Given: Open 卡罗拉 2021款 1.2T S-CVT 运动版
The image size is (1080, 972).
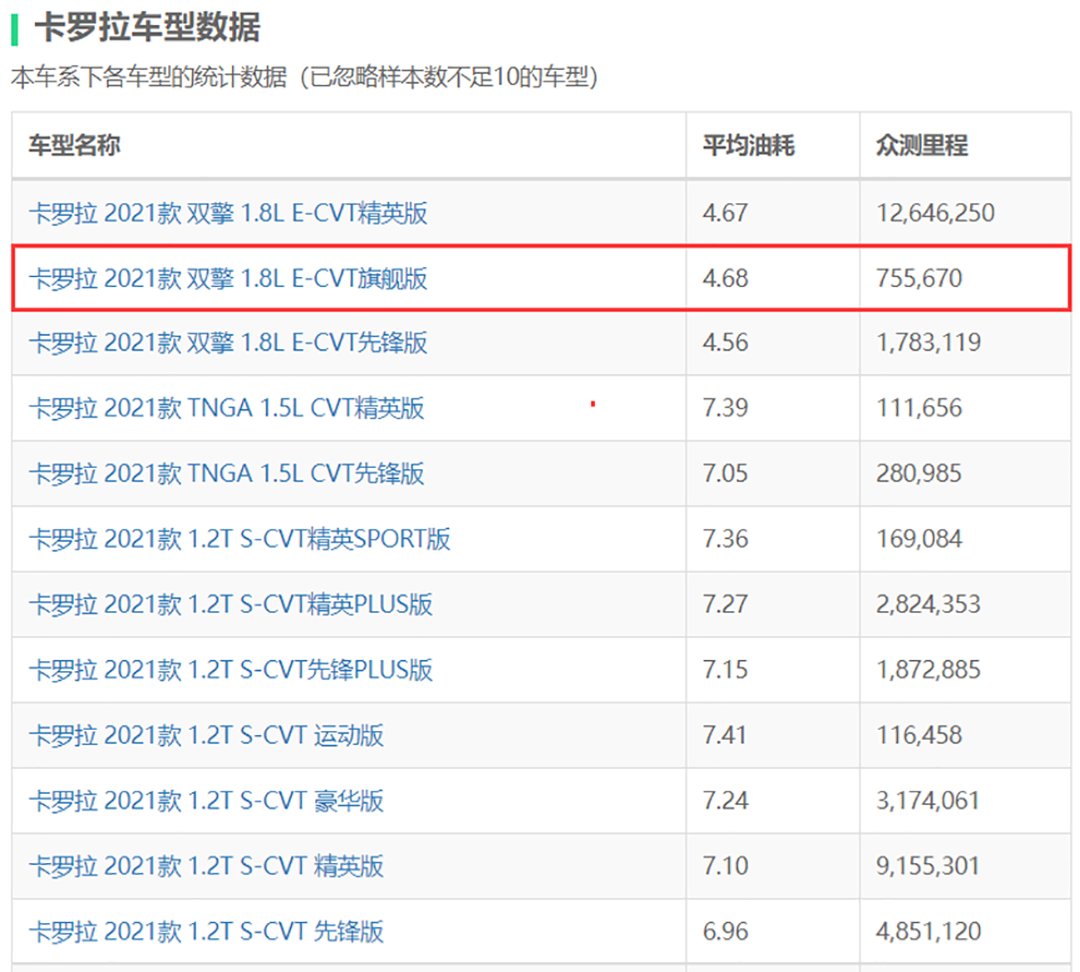Looking at the screenshot, I should click(x=206, y=735).
